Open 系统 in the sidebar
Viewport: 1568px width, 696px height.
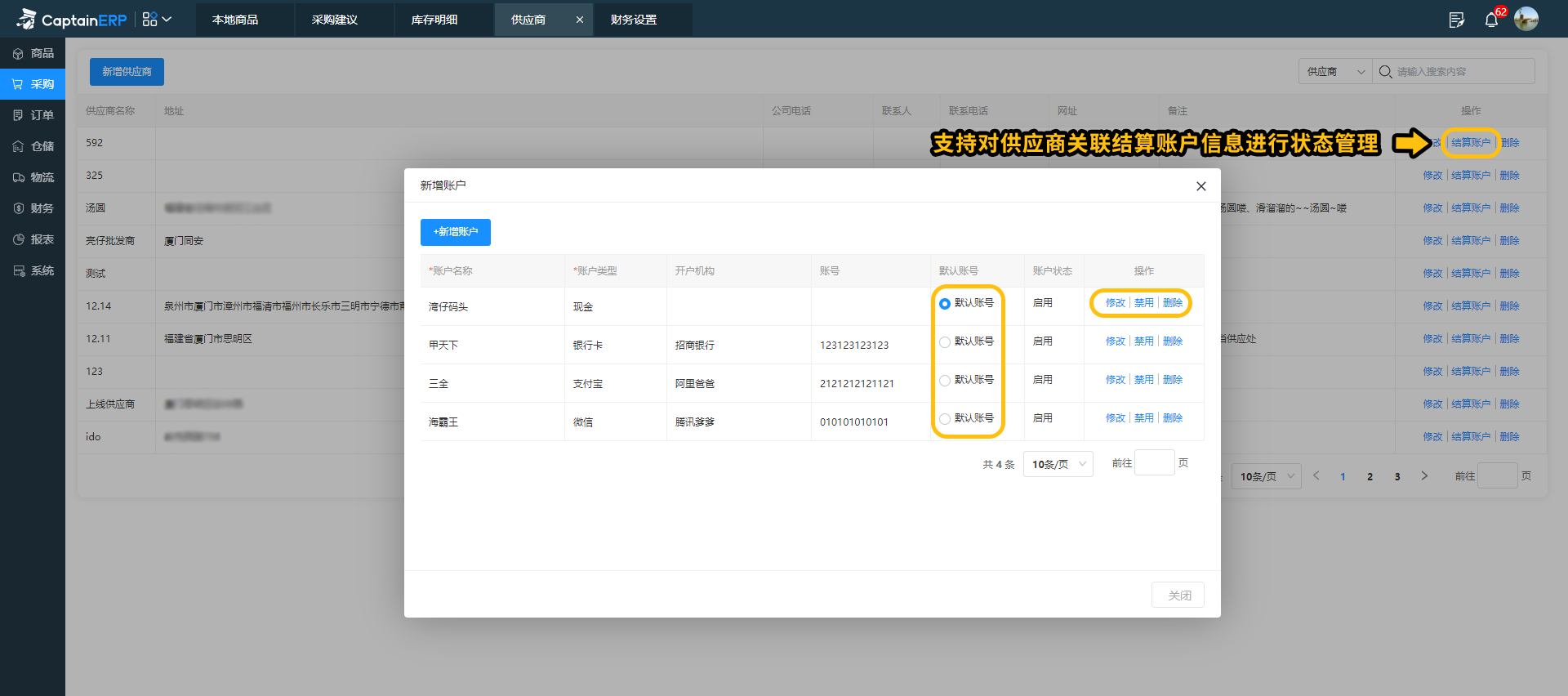coord(33,270)
